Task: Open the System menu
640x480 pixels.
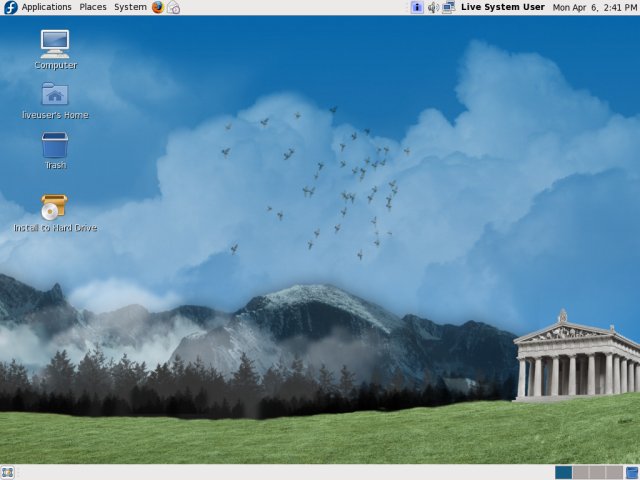Action: [x=130, y=7]
